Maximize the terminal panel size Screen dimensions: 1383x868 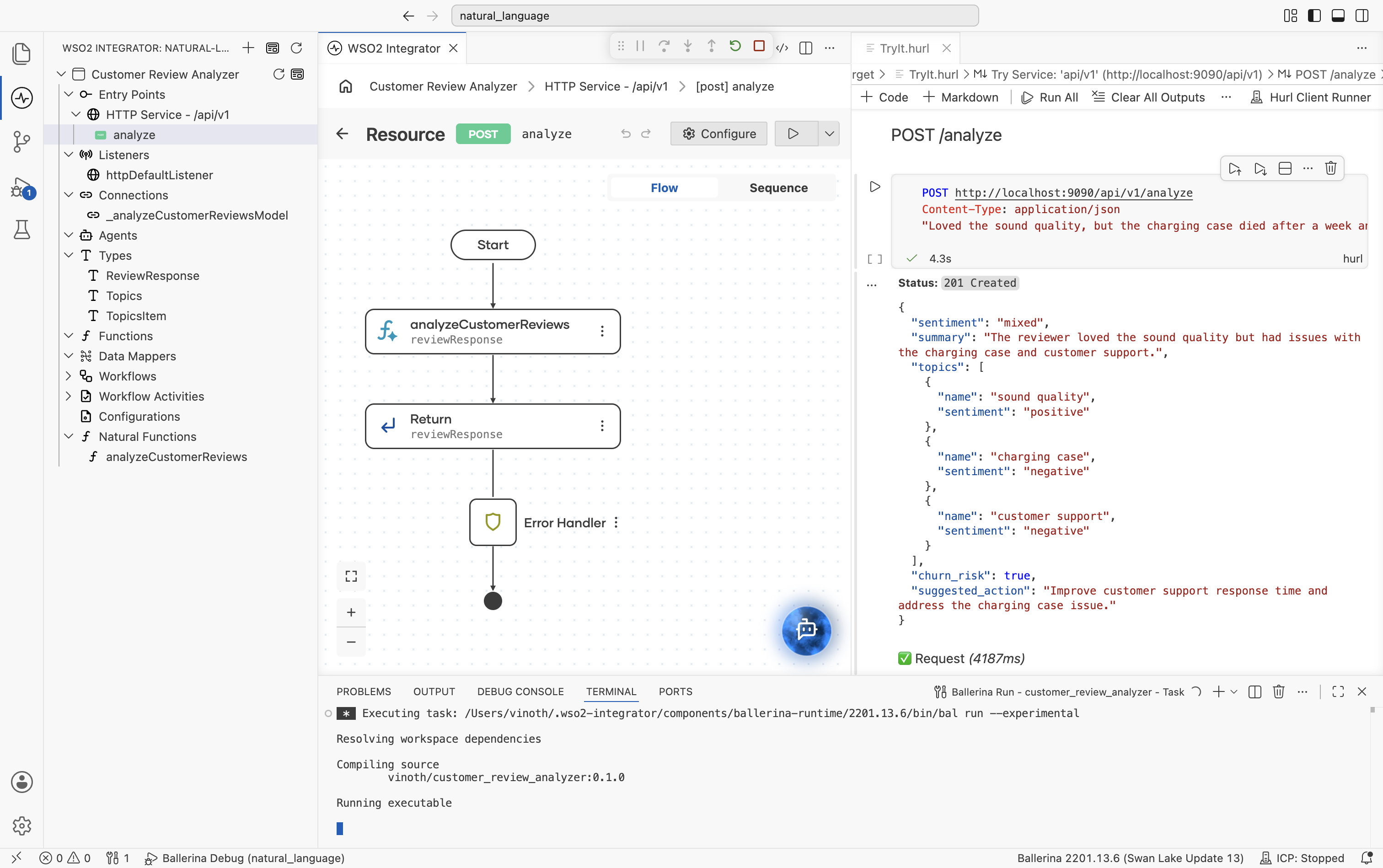click(1338, 692)
